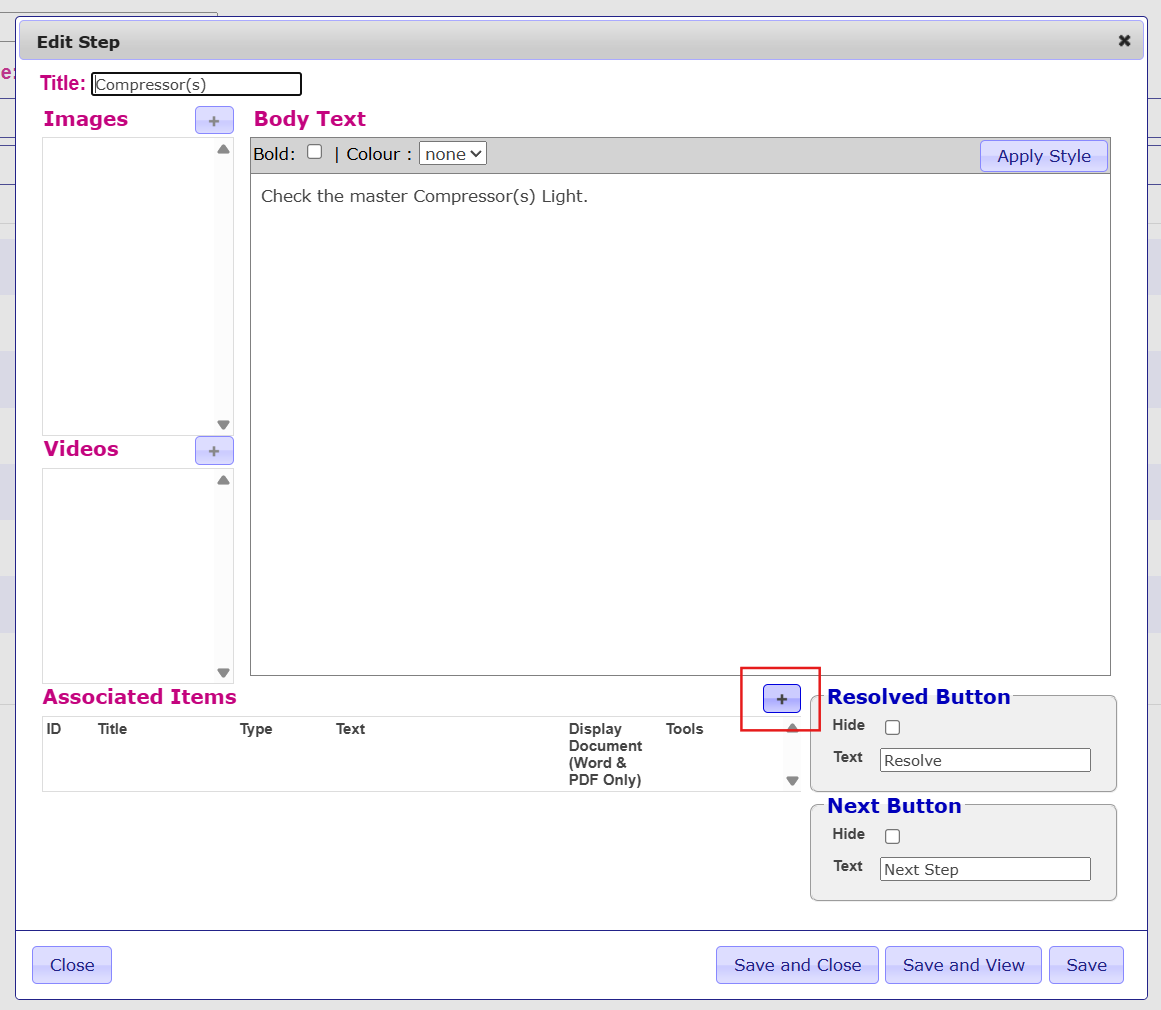Add a new video with plus icon
Screen dimensions: 1161x1010
214,451
